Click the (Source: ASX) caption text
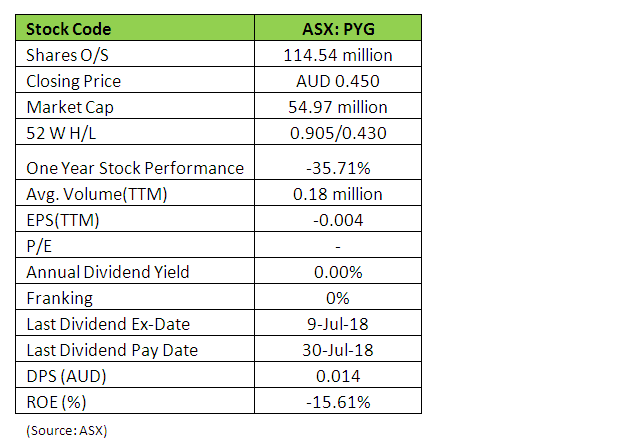This screenshot has width=640, height=445. pyautogui.click(x=65, y=430)
